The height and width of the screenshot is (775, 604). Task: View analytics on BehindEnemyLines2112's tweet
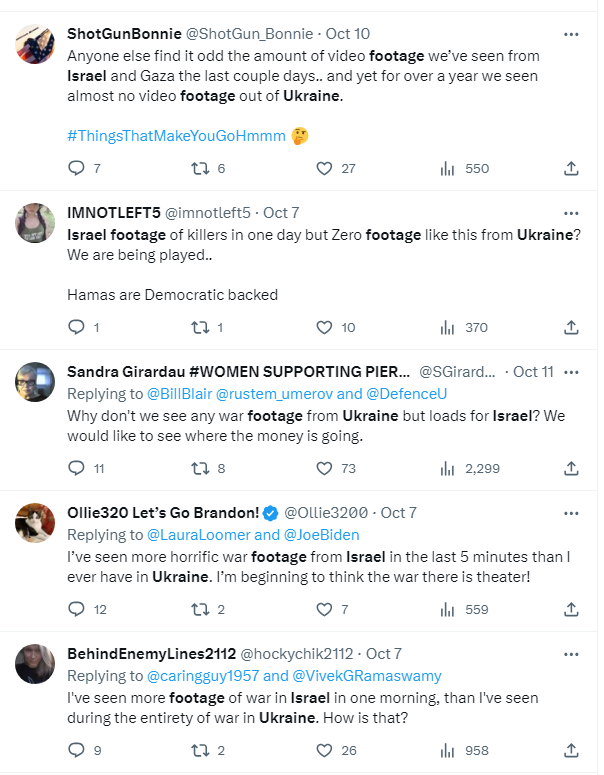pyautogui.click(x=447, y=750)
